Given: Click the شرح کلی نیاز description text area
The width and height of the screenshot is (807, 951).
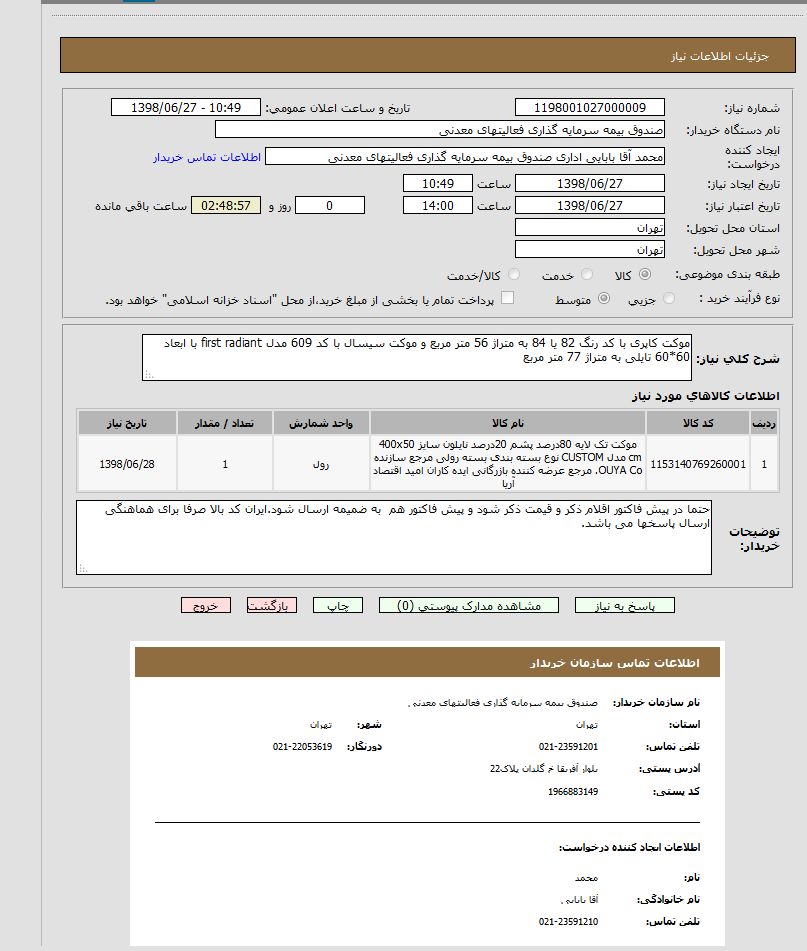Looking at the screenshot, I should click(x=417, y=357).
